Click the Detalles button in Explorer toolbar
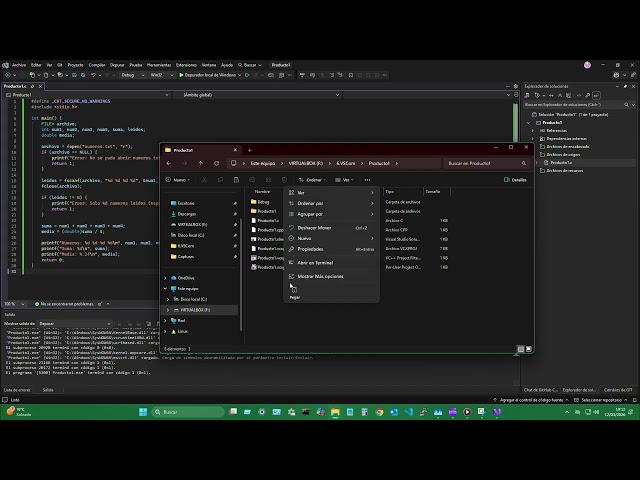The width and height of the screenshot is (640, 480). click(x=515, y=180)
